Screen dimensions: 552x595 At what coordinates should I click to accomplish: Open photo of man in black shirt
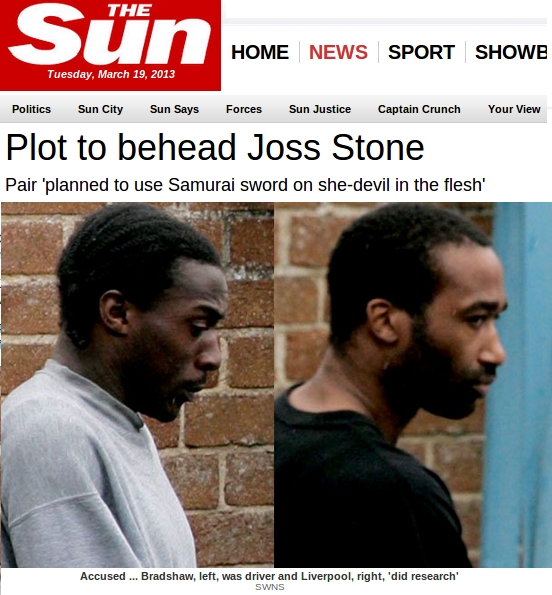pos(413,385)
